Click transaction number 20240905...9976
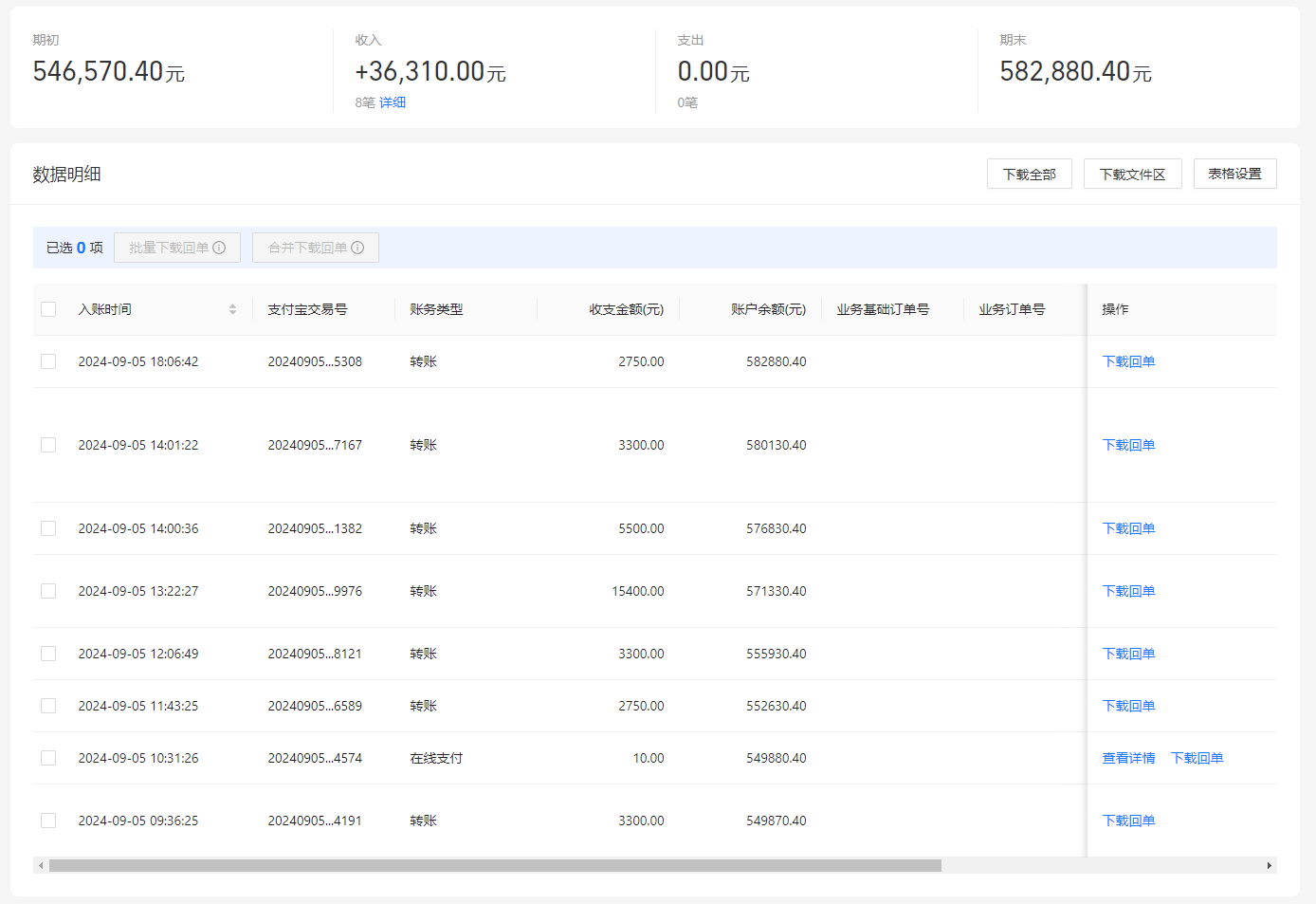1316x904 pixels. (315, 591)
